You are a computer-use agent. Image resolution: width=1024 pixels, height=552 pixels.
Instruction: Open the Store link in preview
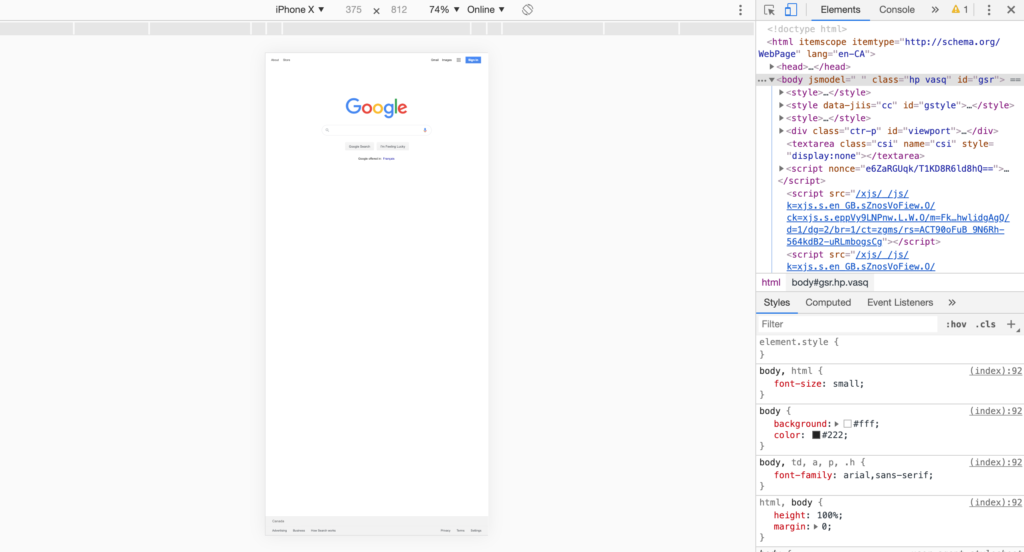click(x=287, y=60)
